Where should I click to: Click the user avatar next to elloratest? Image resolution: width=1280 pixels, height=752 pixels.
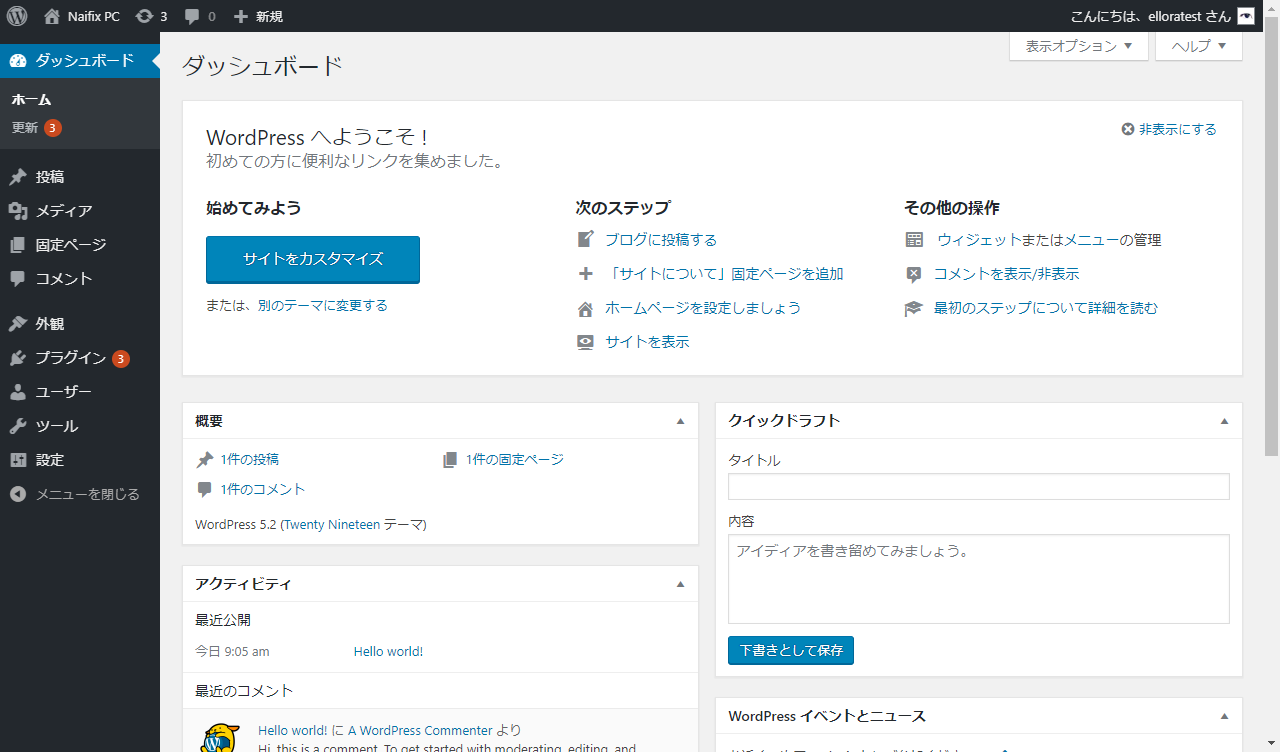pyautogui.click(x=1245, y=16)
